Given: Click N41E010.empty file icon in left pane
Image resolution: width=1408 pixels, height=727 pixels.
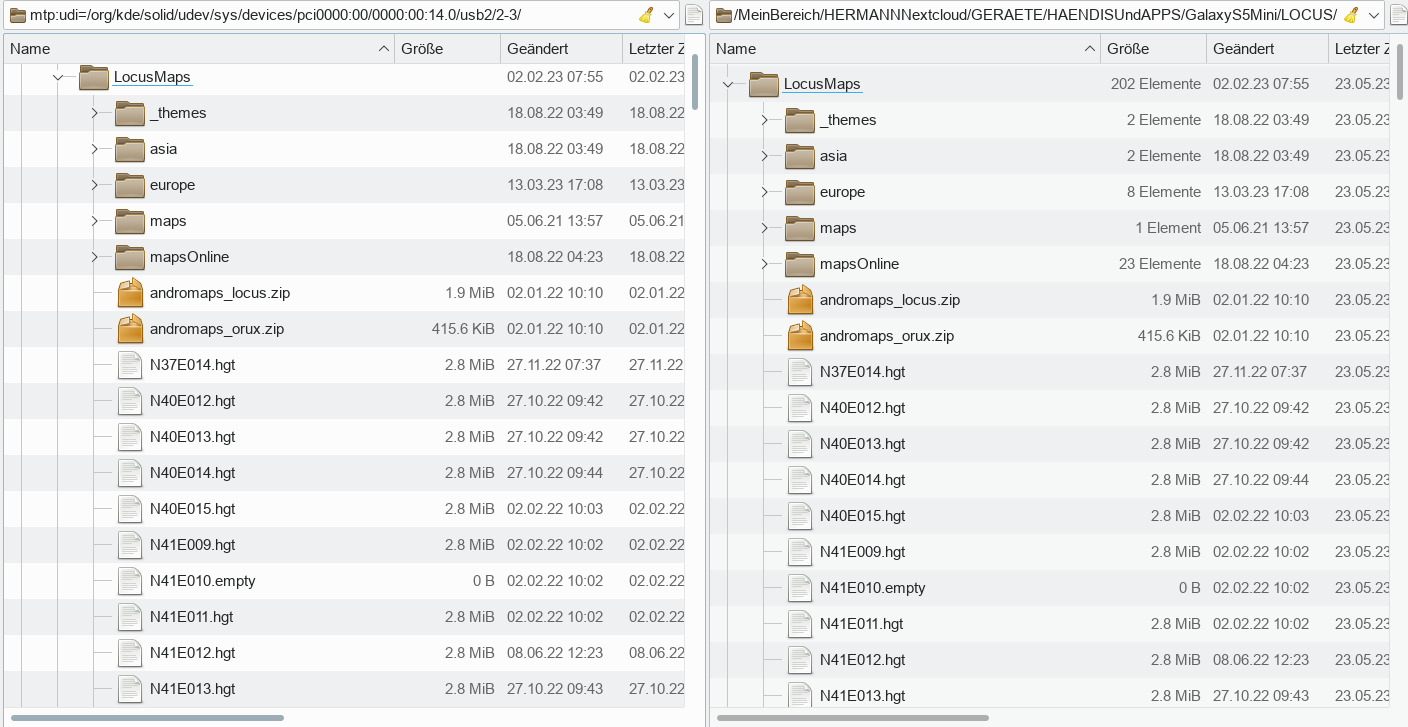Looking at the screenshot, I should coord(130,581).
